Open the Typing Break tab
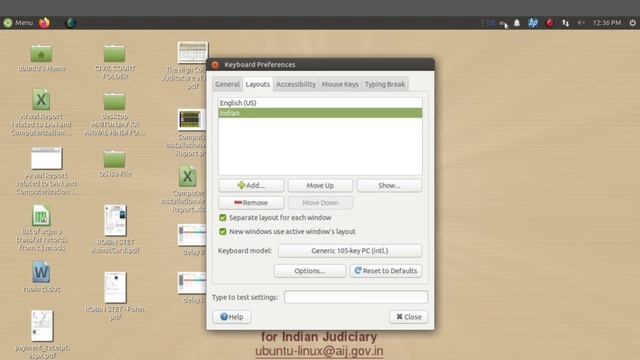Image resolution: width=640 pixels, height=360 pixels. click(384, 84)
